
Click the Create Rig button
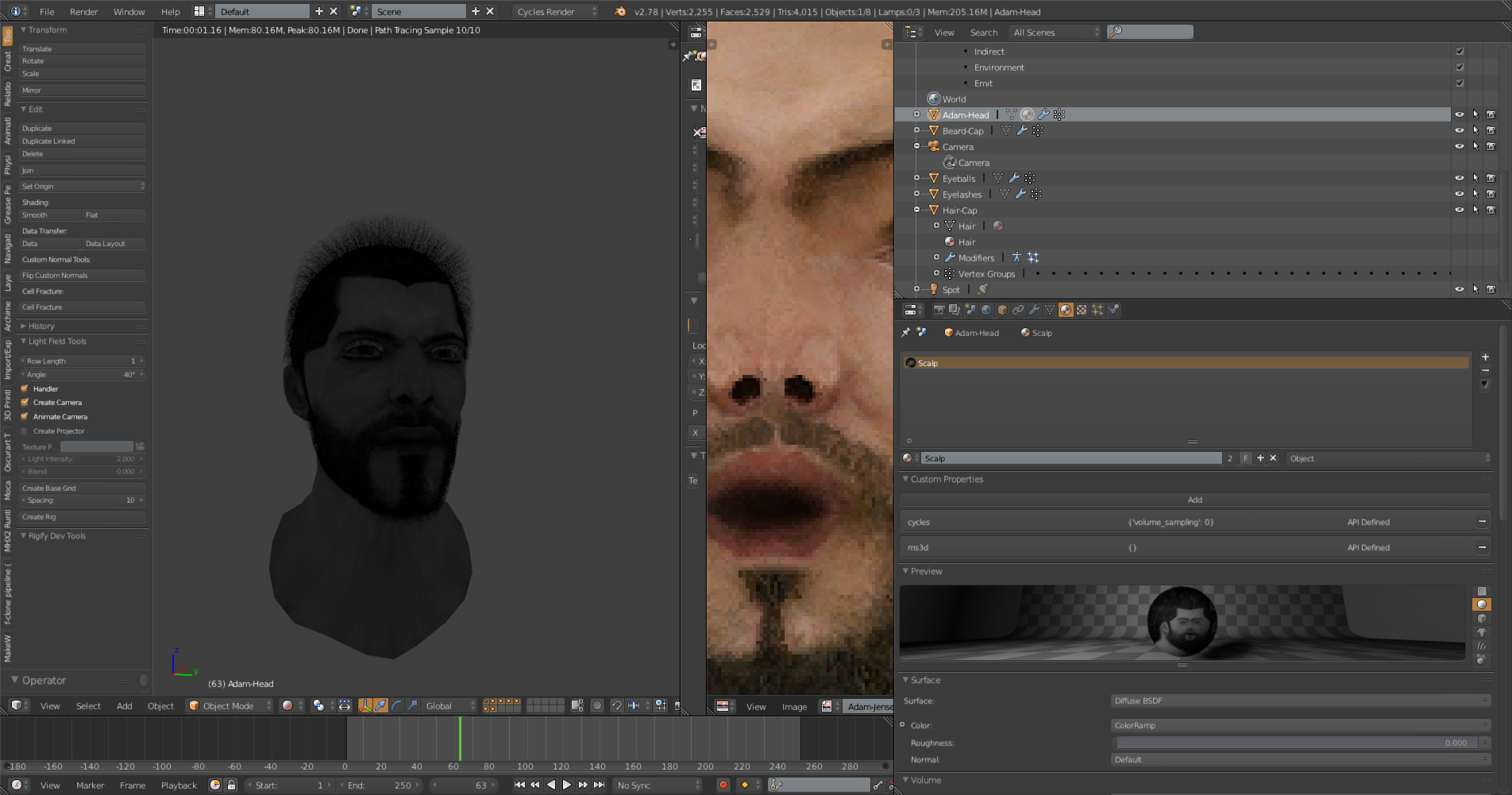click(x=83, y=516)
